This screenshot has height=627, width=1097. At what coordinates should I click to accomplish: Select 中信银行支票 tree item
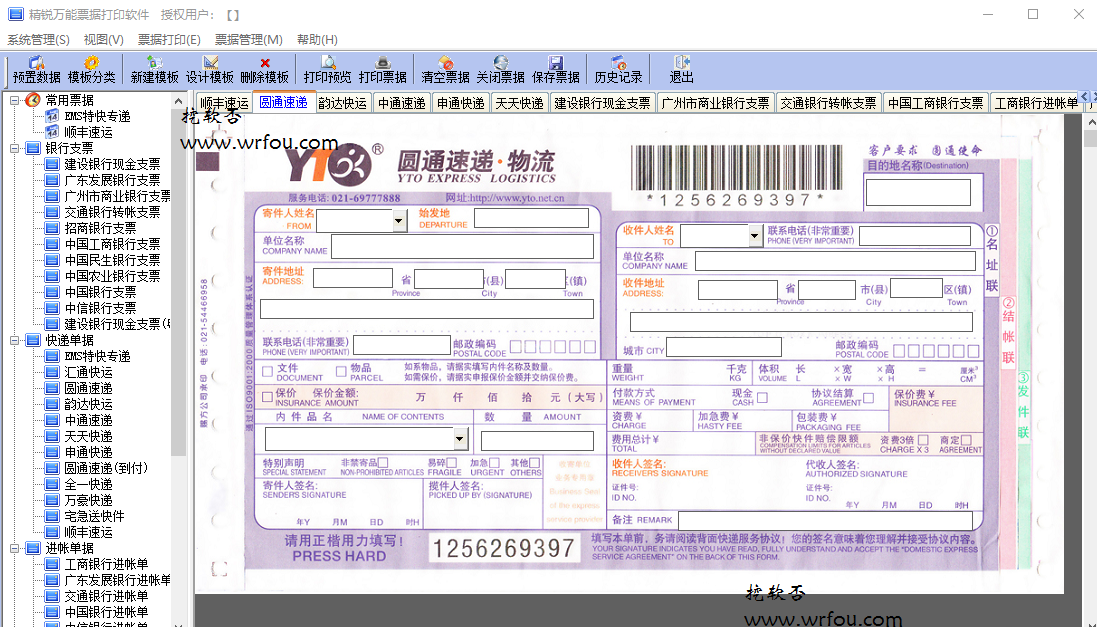coord(100,309)
